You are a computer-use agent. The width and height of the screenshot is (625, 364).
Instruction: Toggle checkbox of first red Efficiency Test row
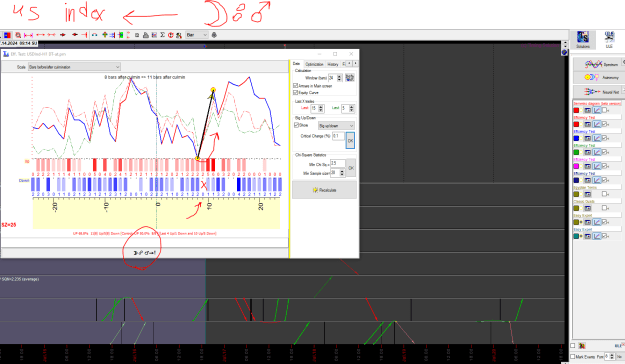(x=604, y=124)
